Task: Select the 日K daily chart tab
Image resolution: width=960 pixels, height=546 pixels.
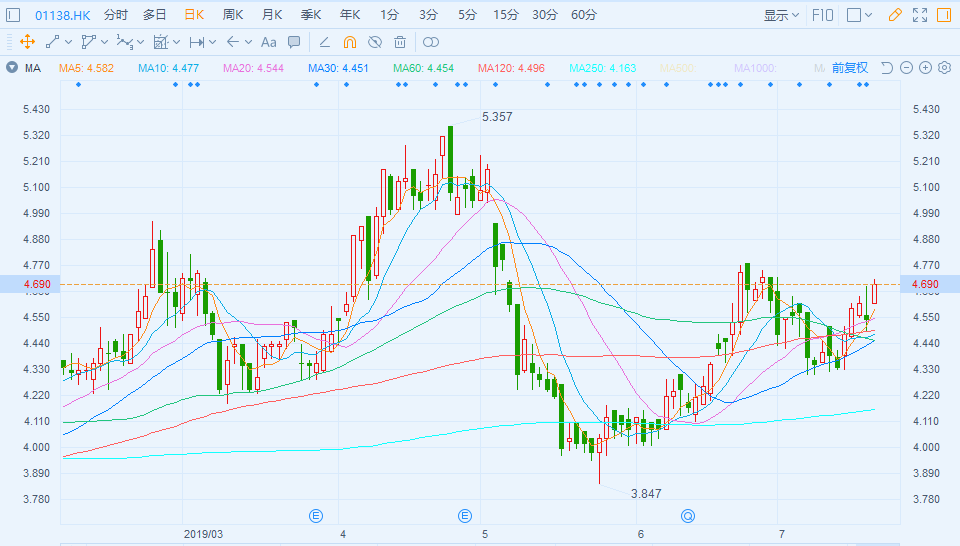Action: tap(194, 15)
